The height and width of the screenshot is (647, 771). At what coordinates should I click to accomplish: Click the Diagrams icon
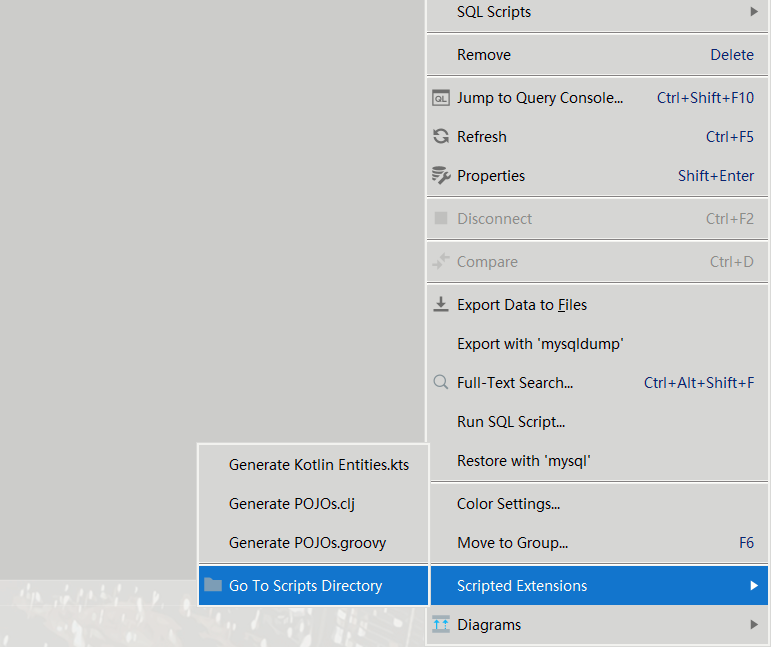coord(440,625)
